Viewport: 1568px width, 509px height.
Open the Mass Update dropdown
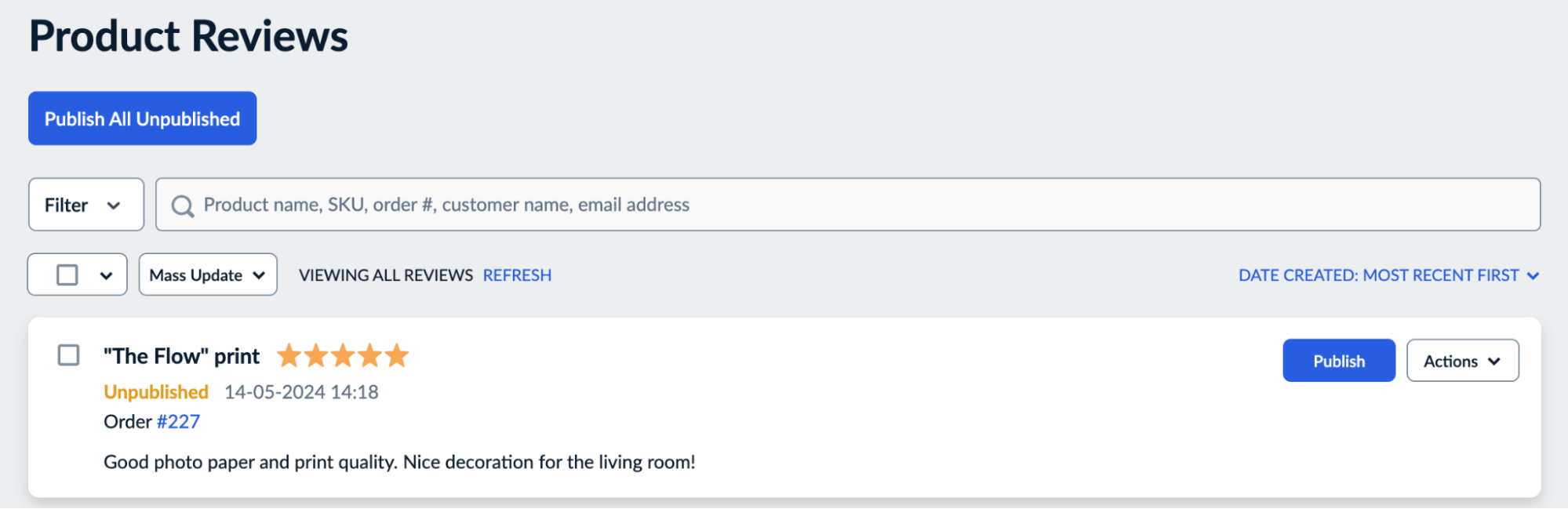click(206, 274)
